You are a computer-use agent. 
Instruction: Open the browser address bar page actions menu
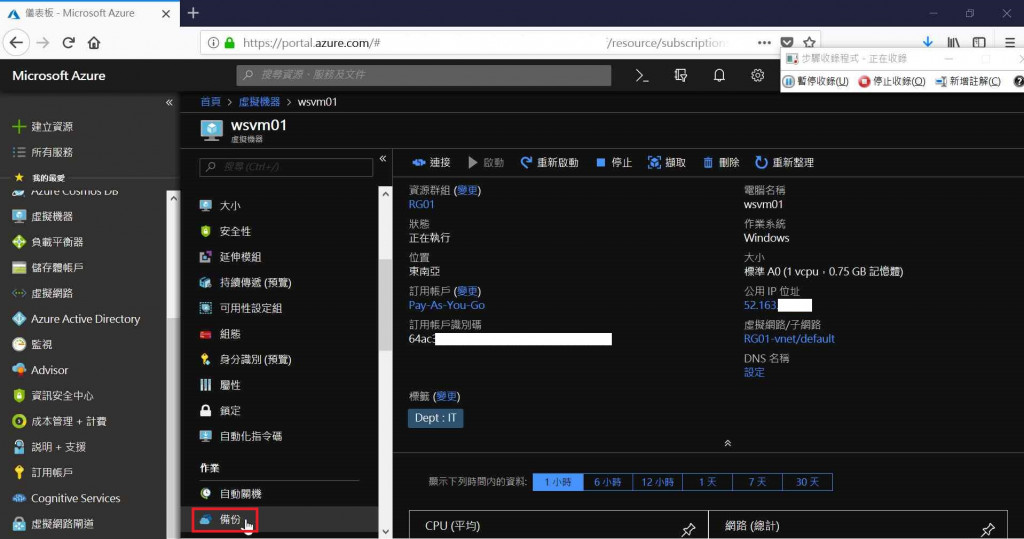764,42
